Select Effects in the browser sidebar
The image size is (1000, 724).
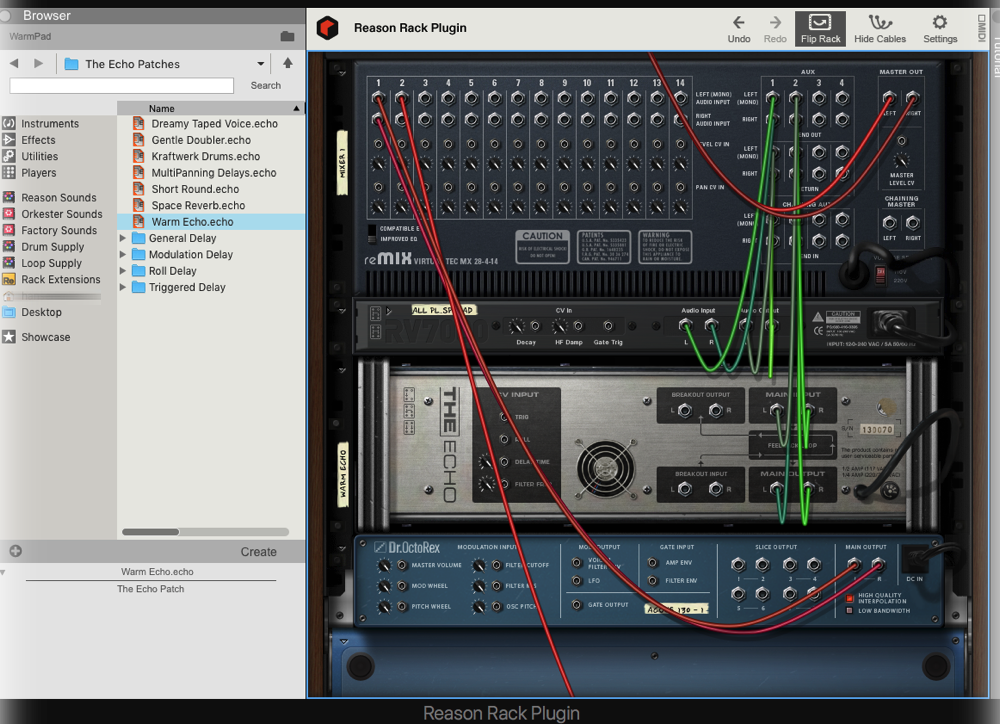coord(38,140)
